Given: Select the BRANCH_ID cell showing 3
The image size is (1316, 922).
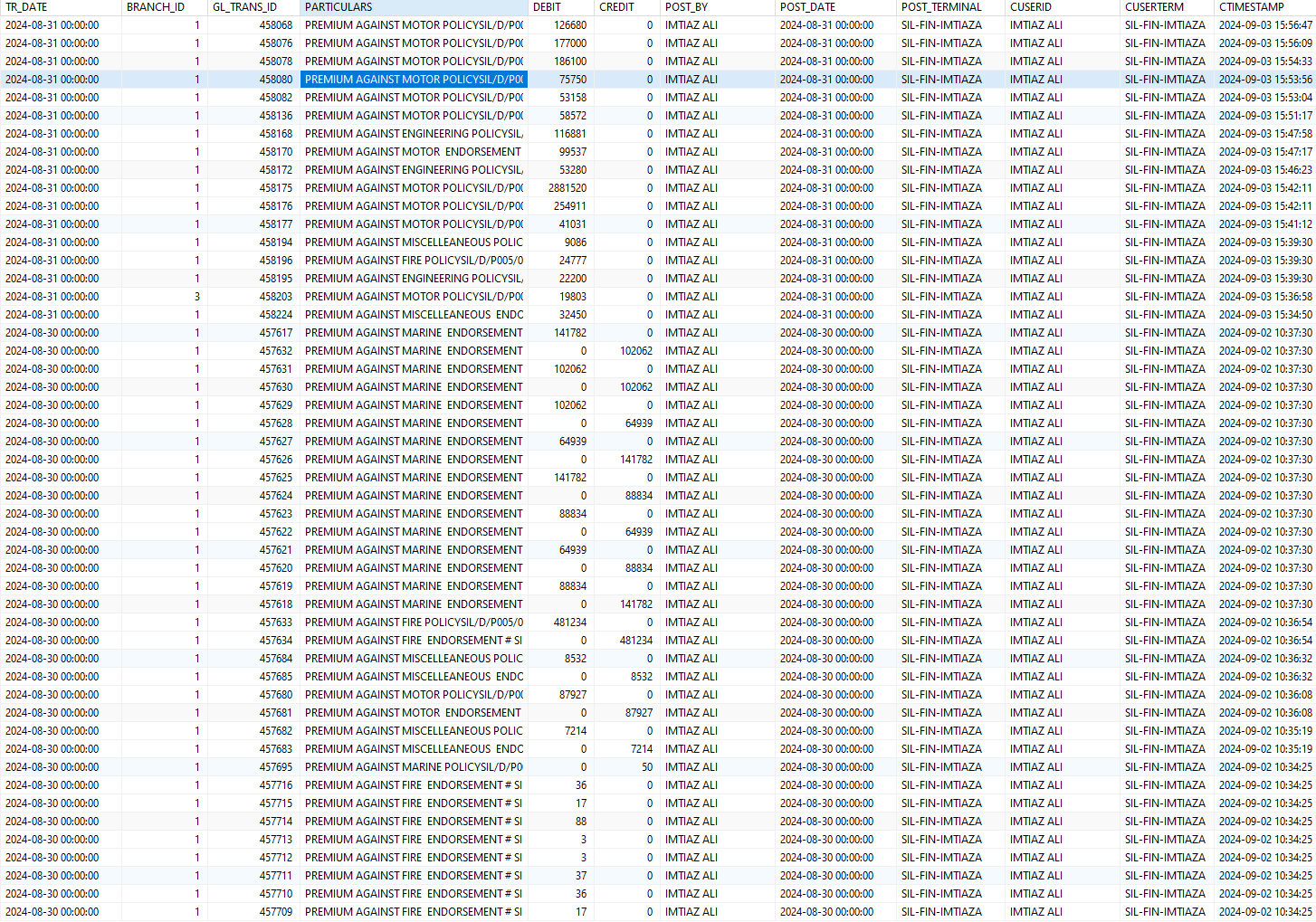Looking at the screenshot, I should tap(197, 297).
